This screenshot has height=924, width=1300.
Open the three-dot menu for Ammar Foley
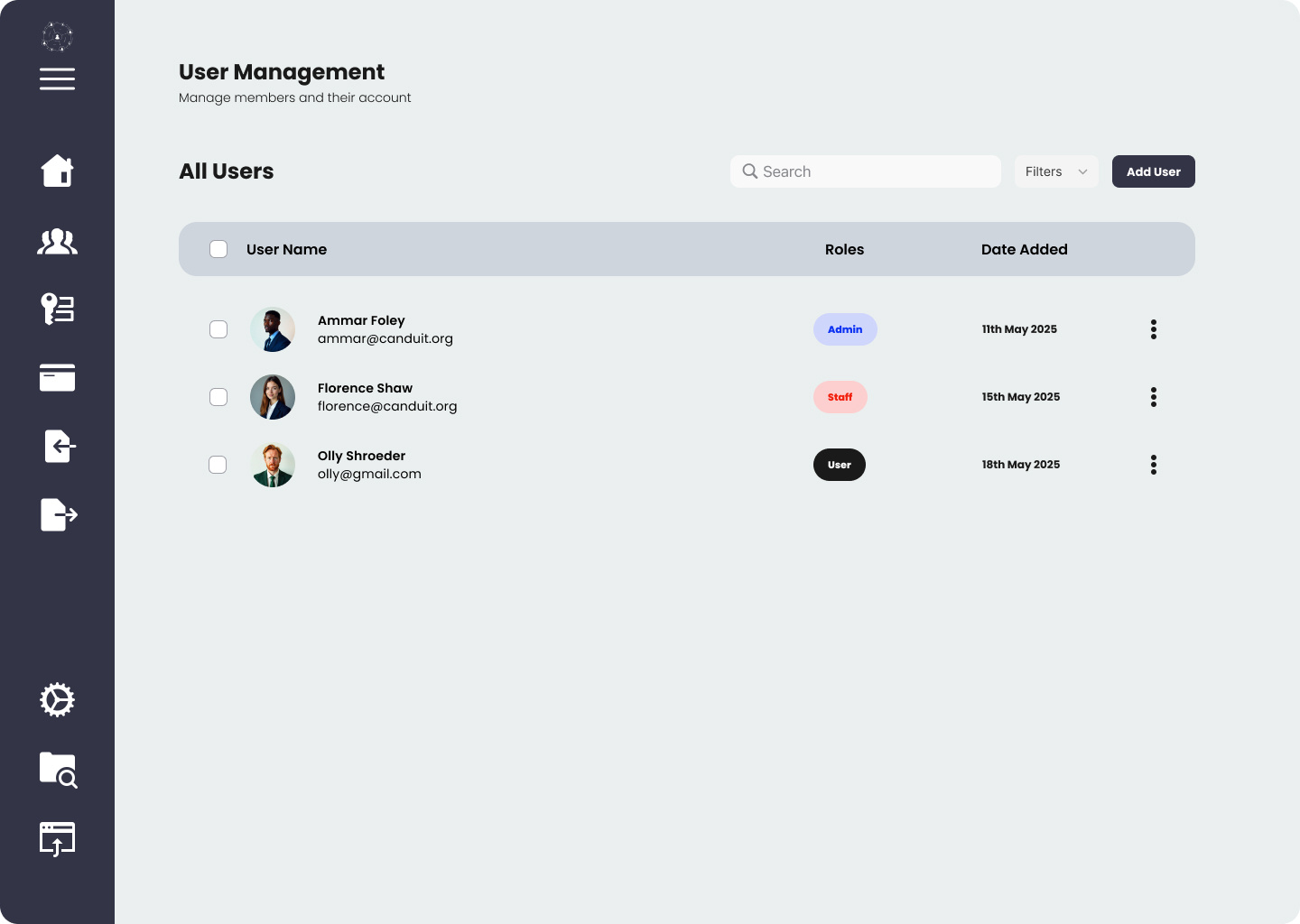point(1154,329)
